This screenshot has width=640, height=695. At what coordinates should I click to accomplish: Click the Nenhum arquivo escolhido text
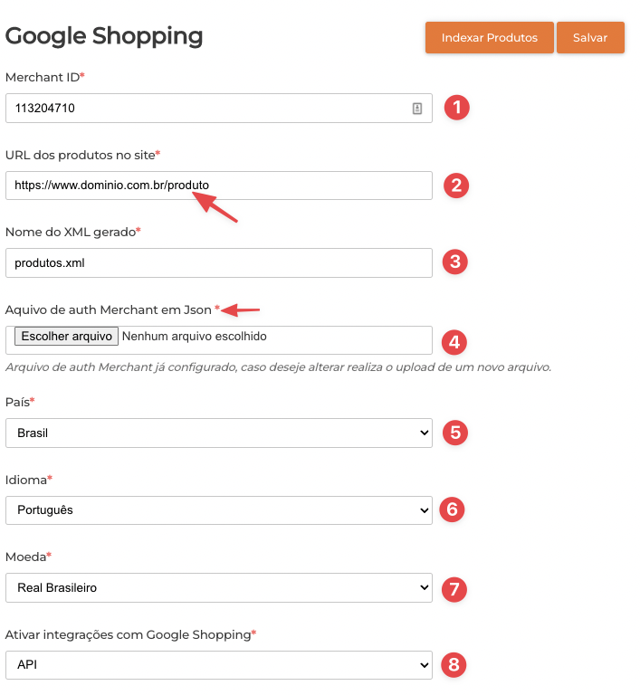tap(194, 337)
